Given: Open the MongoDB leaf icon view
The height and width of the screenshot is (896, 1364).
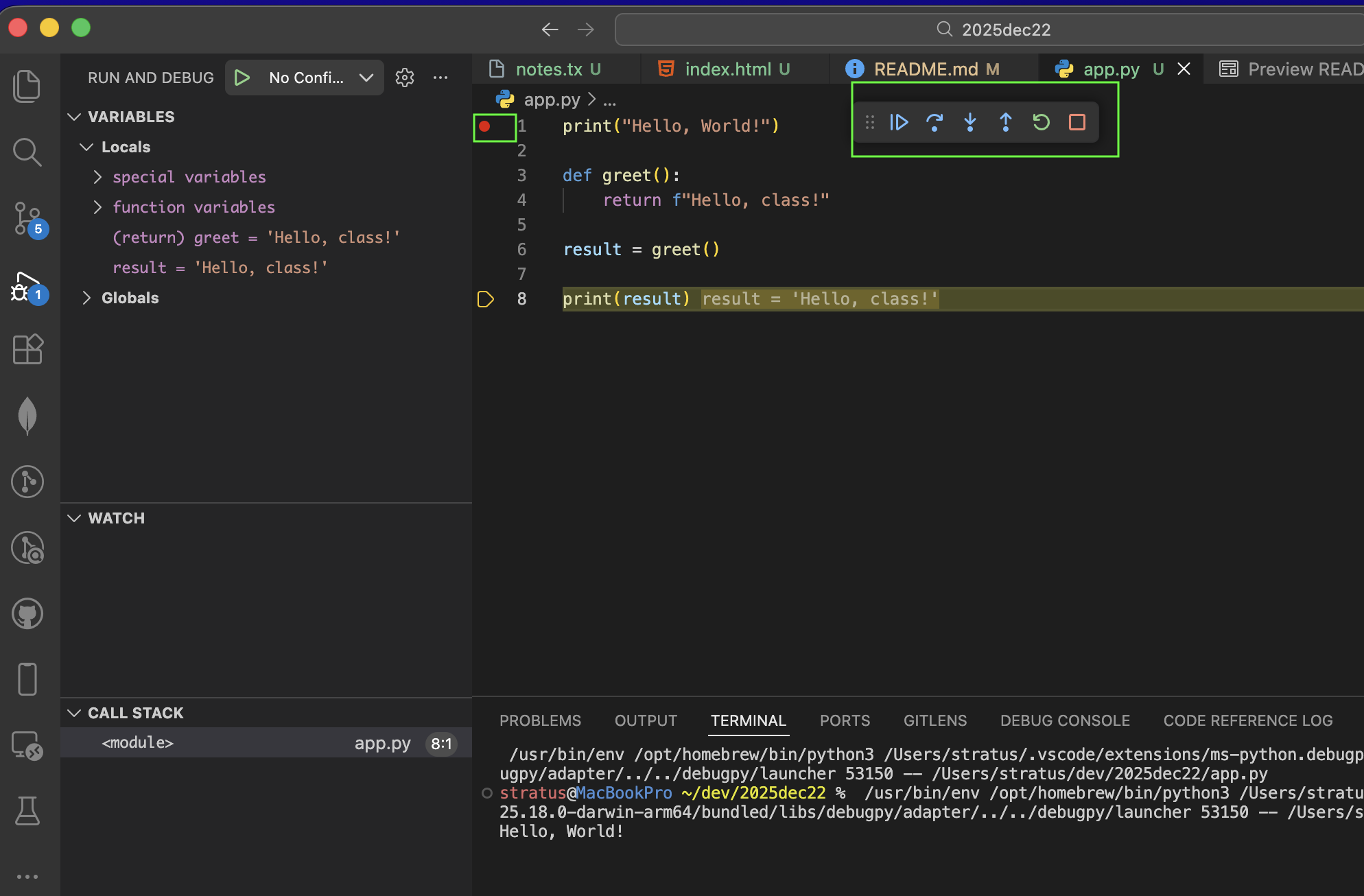Looking at the screenshot, I should [x=27, y=416].
